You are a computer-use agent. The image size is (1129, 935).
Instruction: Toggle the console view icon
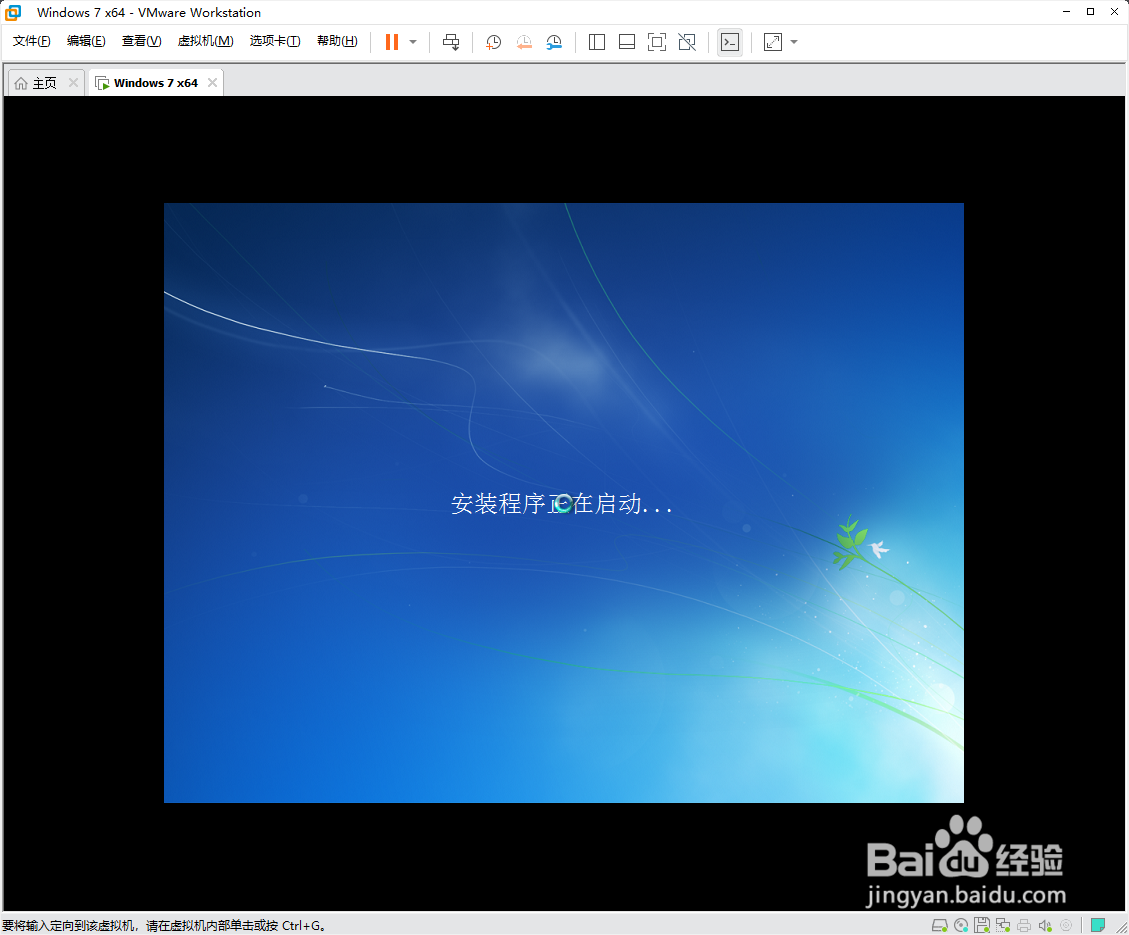tap(730, 42)
